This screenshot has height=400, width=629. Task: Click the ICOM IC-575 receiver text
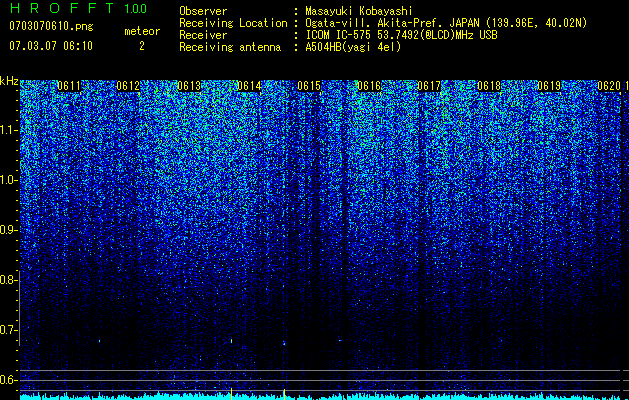coord(401,35)
